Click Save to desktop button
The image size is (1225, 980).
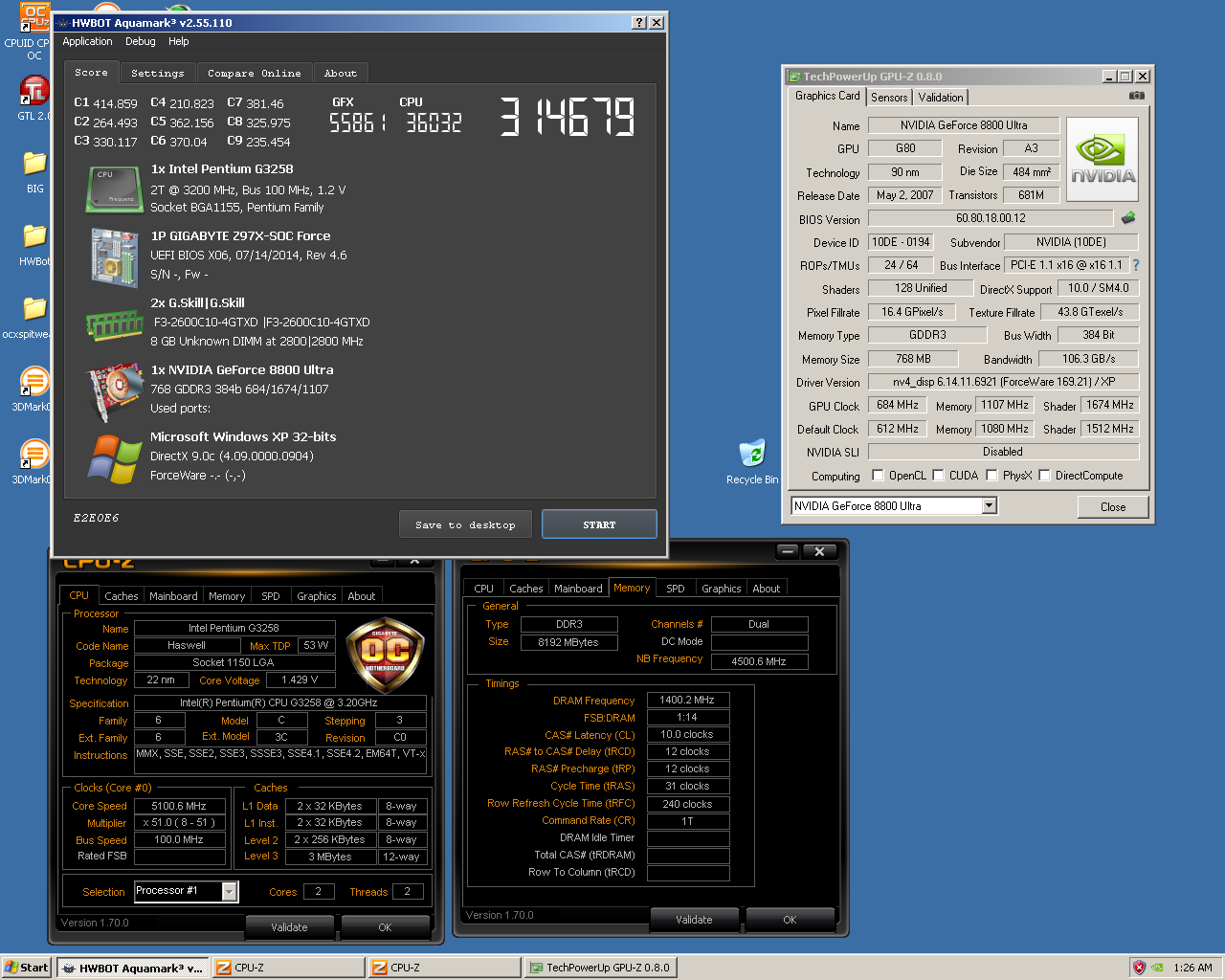pos(465,524)
